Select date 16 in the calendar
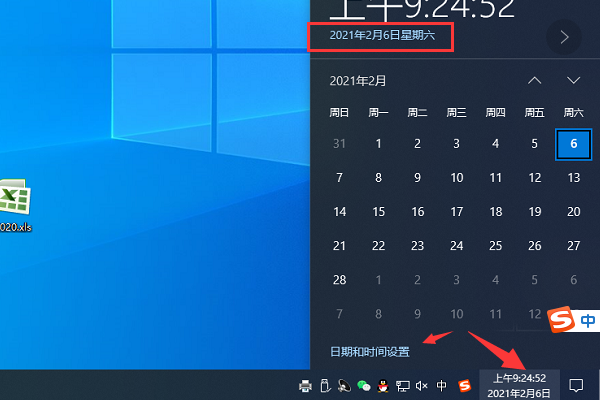The image size is (600, 400). (x=417, y=212)
